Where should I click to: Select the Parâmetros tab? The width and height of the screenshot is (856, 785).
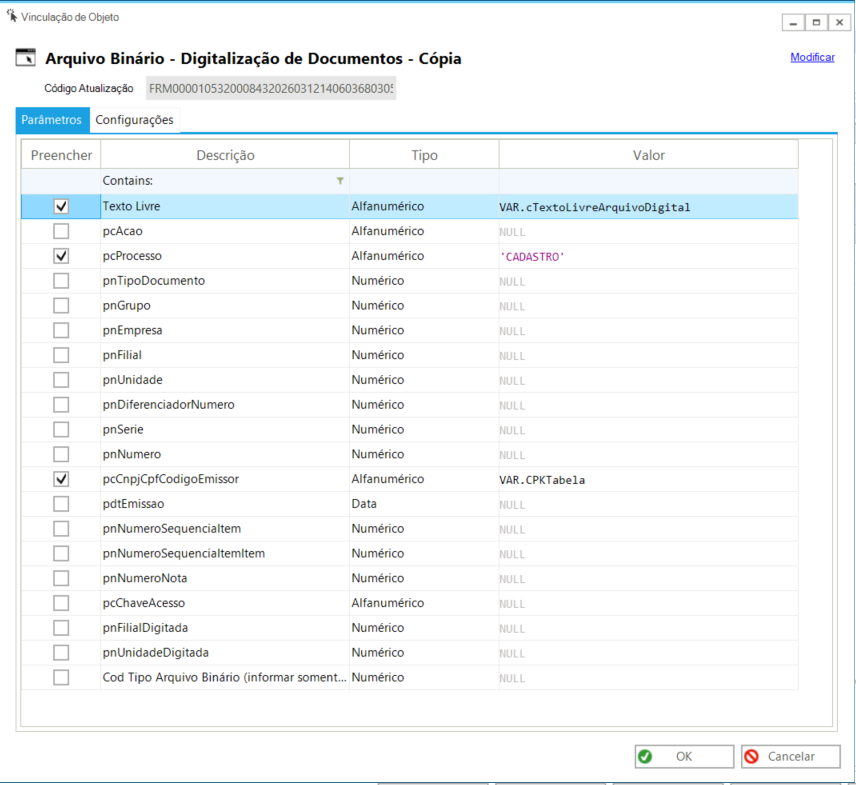point(51,120)
